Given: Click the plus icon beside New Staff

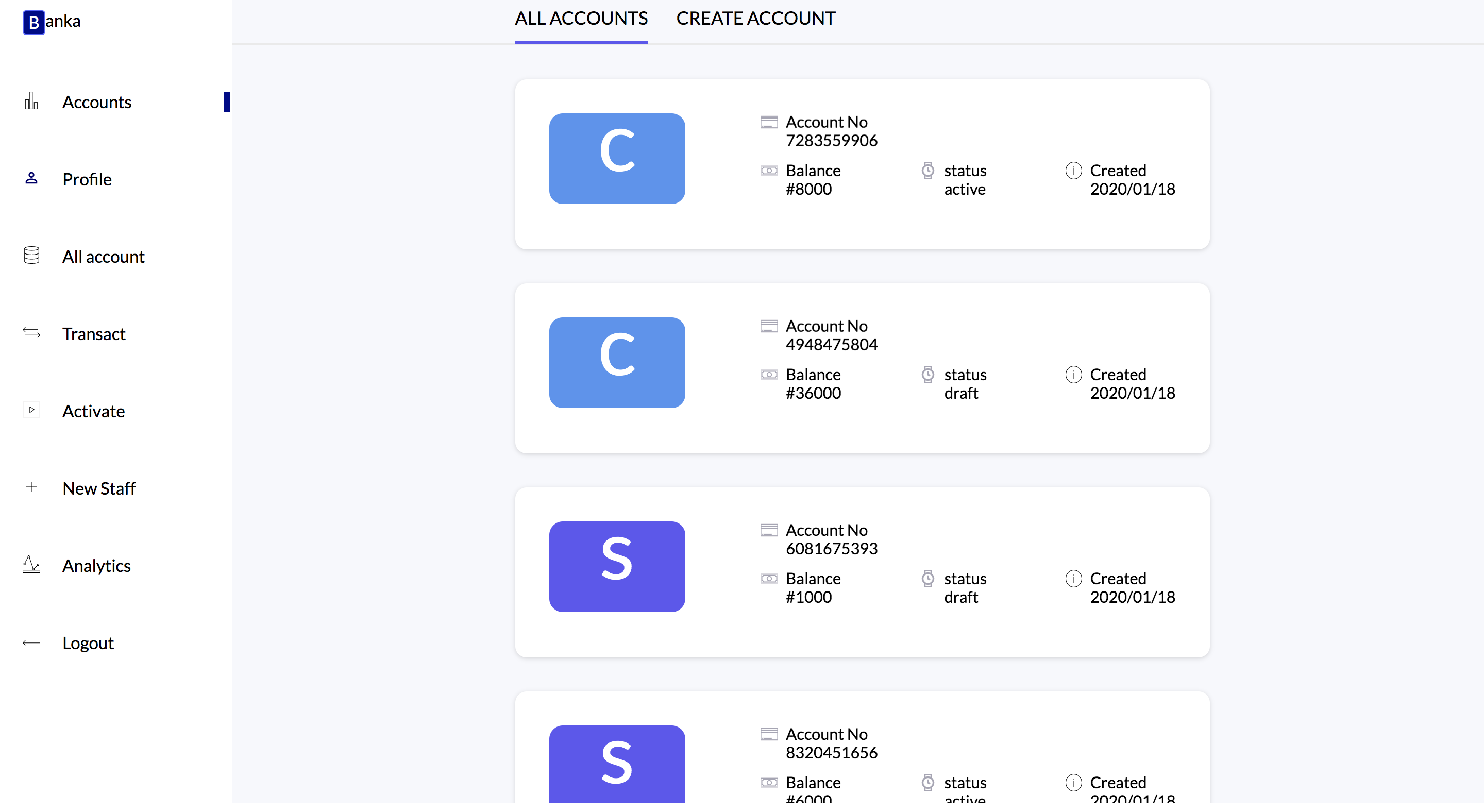Looking at the screenshot, I should 31,487.
